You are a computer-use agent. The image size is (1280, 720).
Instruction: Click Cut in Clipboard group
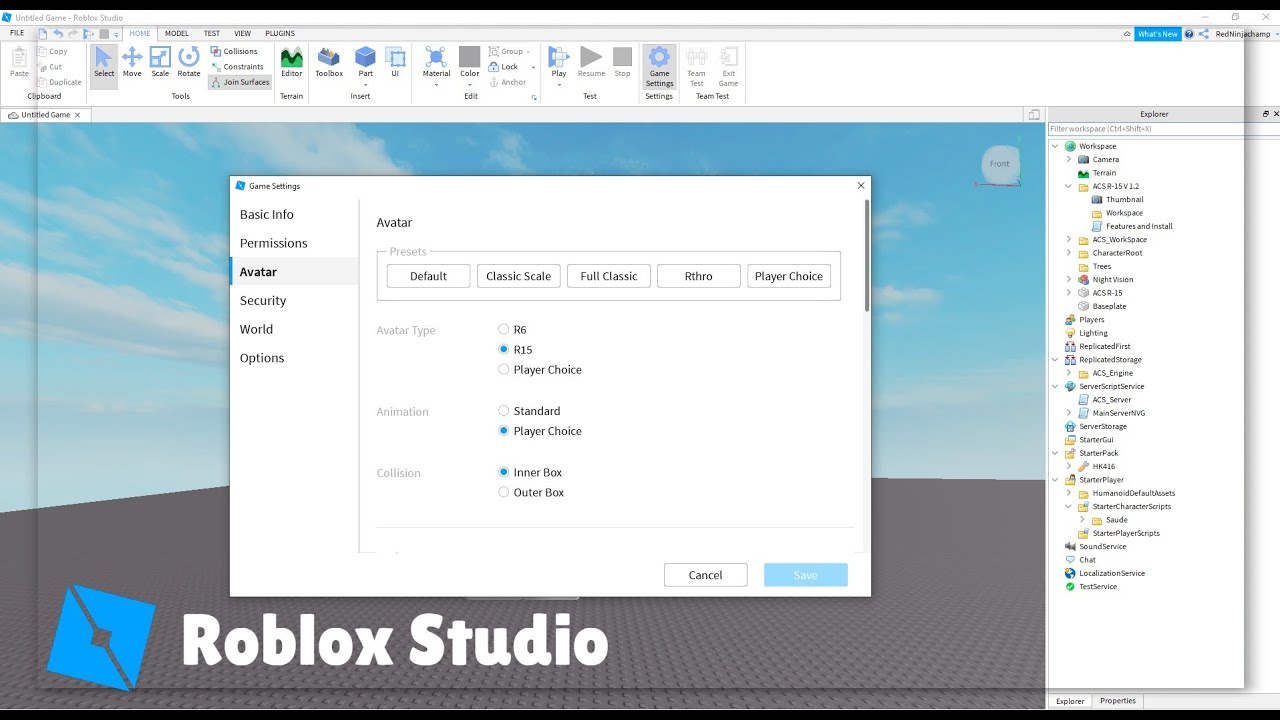click(x=50, y=67)
